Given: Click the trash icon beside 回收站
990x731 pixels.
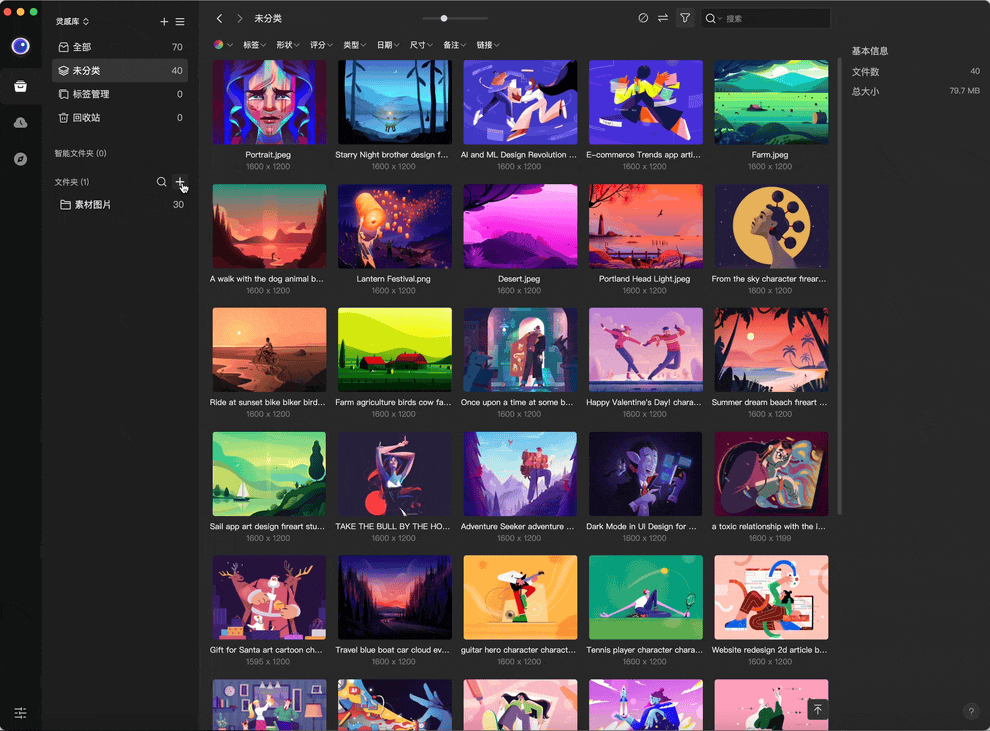Looking at the screenshot, I should click(x=63, y=117).
